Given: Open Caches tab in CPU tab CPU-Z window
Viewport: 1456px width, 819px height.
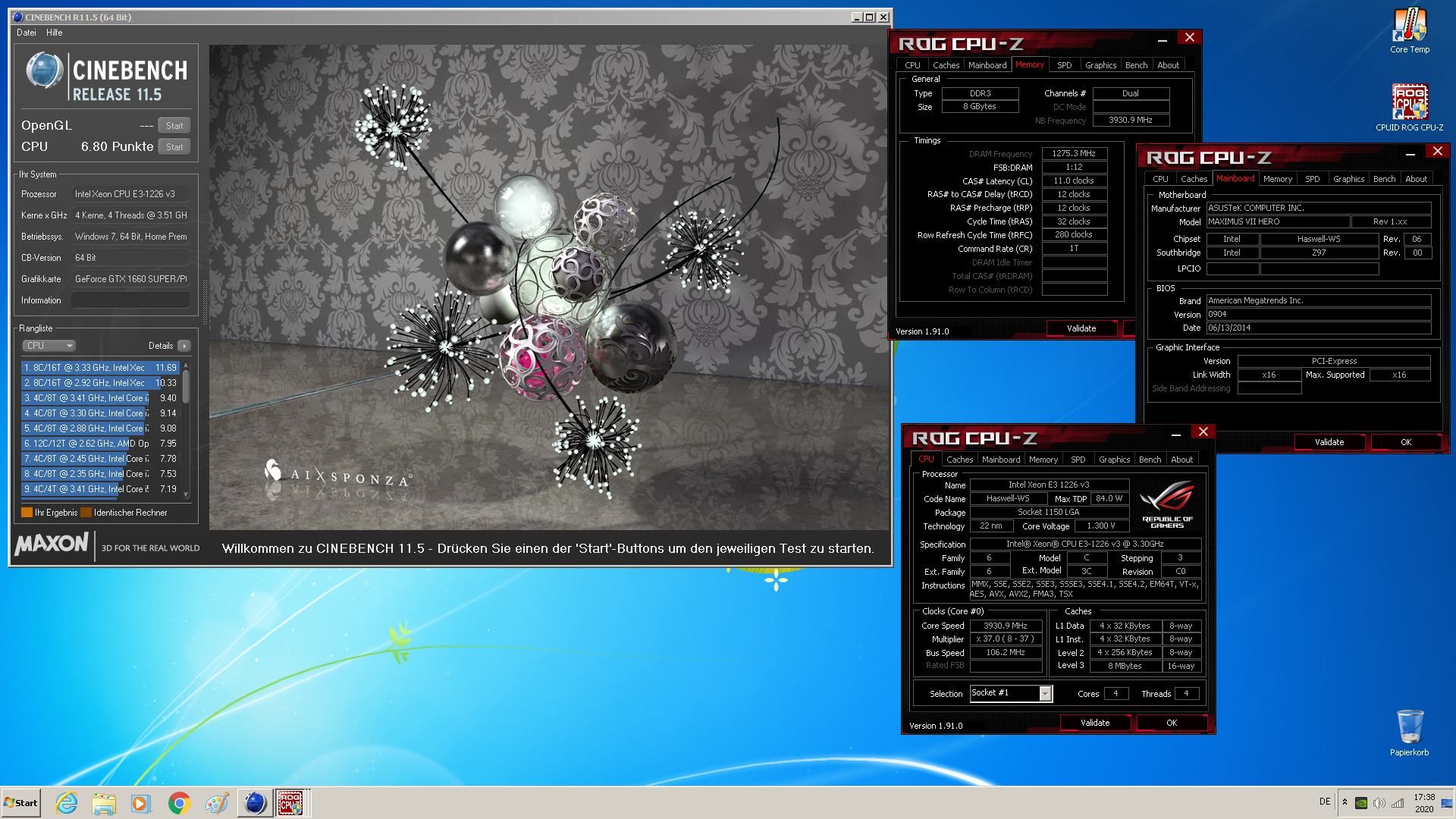Looking at the screenshot, I should tap(959, 460).
